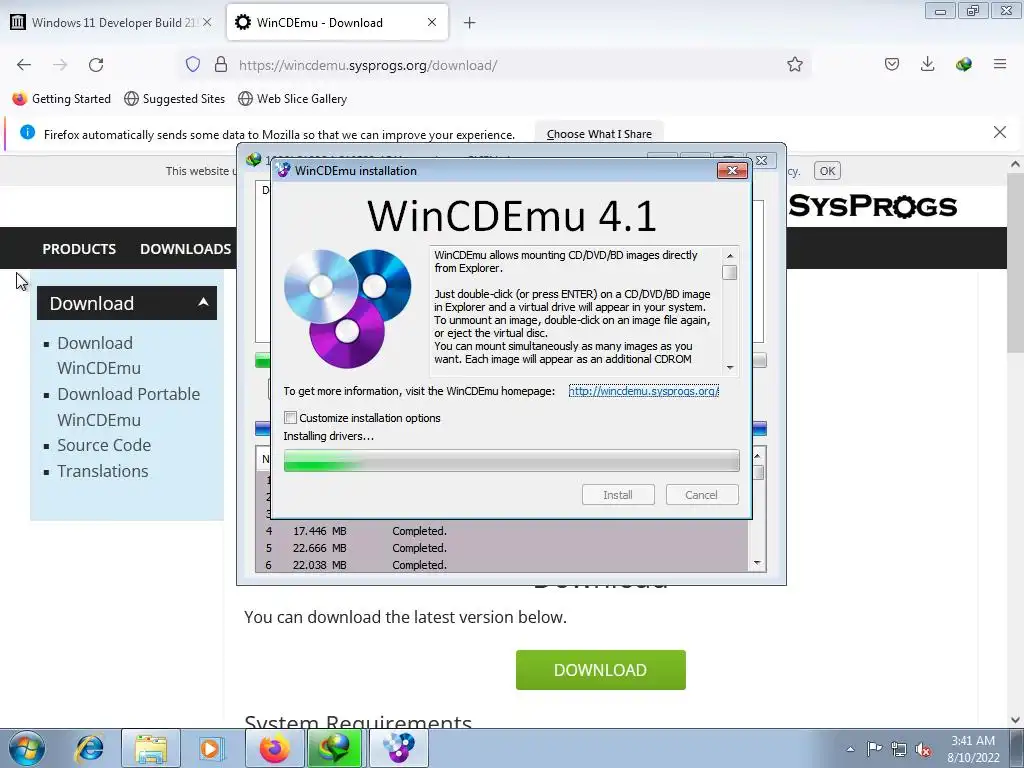Open the Firefox hamburger menu

[1000, 65]
